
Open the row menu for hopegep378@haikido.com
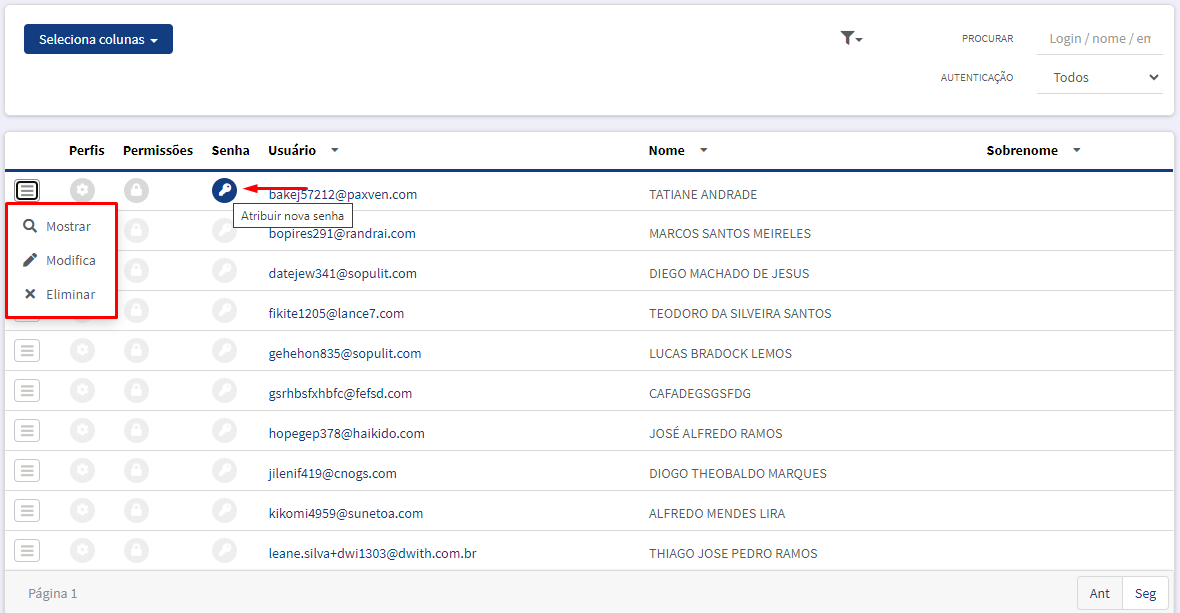point(27,430)
